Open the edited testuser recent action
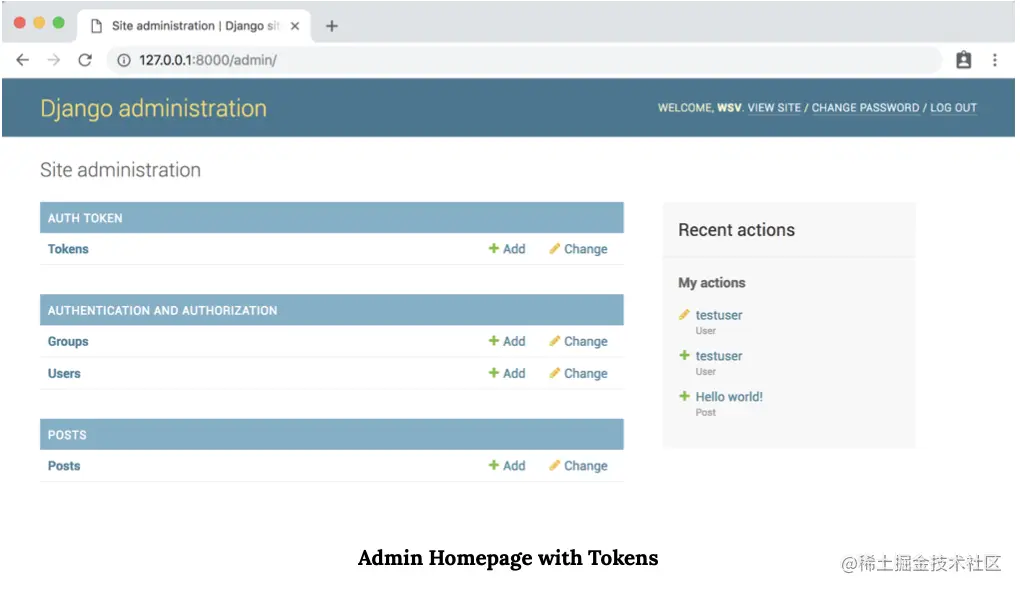 (x=719, y=315)
